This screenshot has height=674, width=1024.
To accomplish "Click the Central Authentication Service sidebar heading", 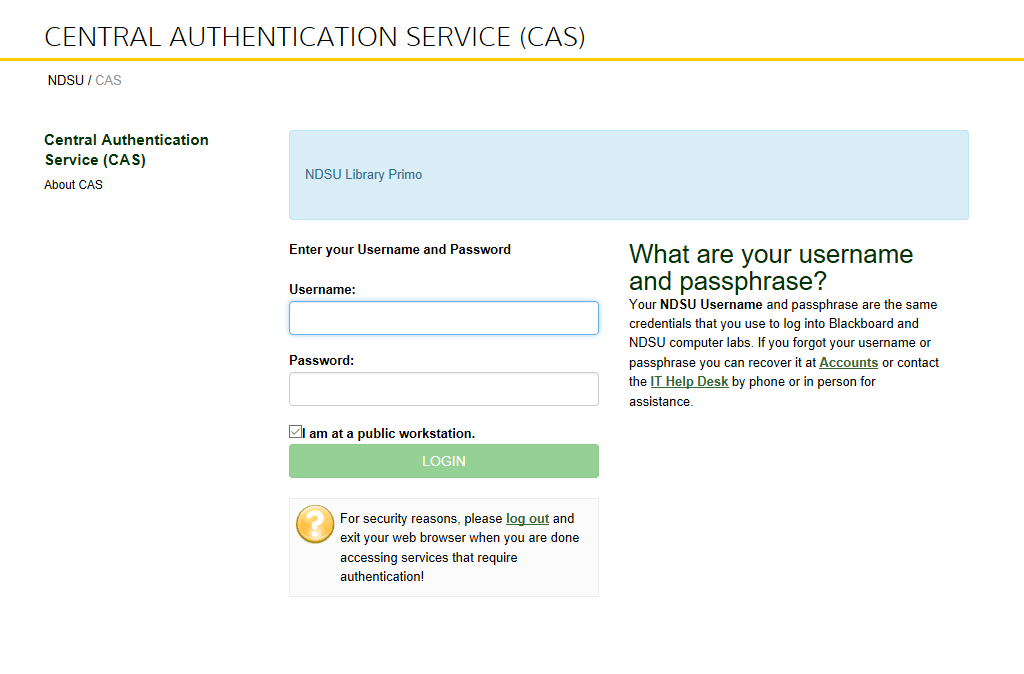I will coord(126,150).
